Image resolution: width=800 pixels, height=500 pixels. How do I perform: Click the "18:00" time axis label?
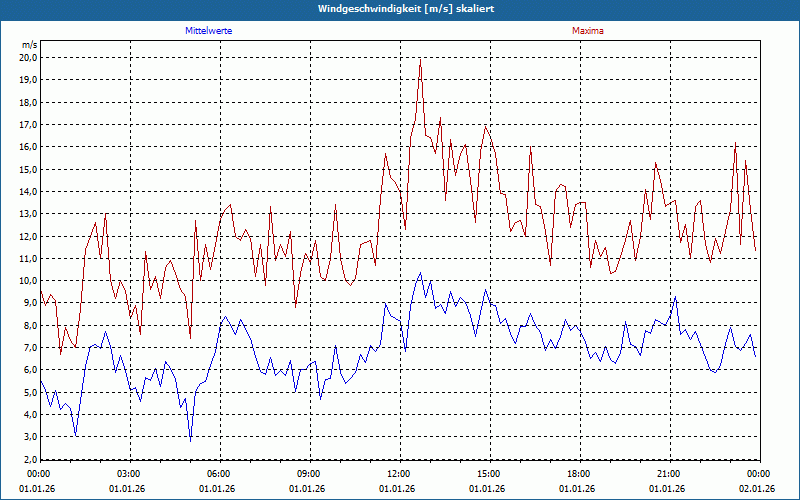(x=581, y=474)
